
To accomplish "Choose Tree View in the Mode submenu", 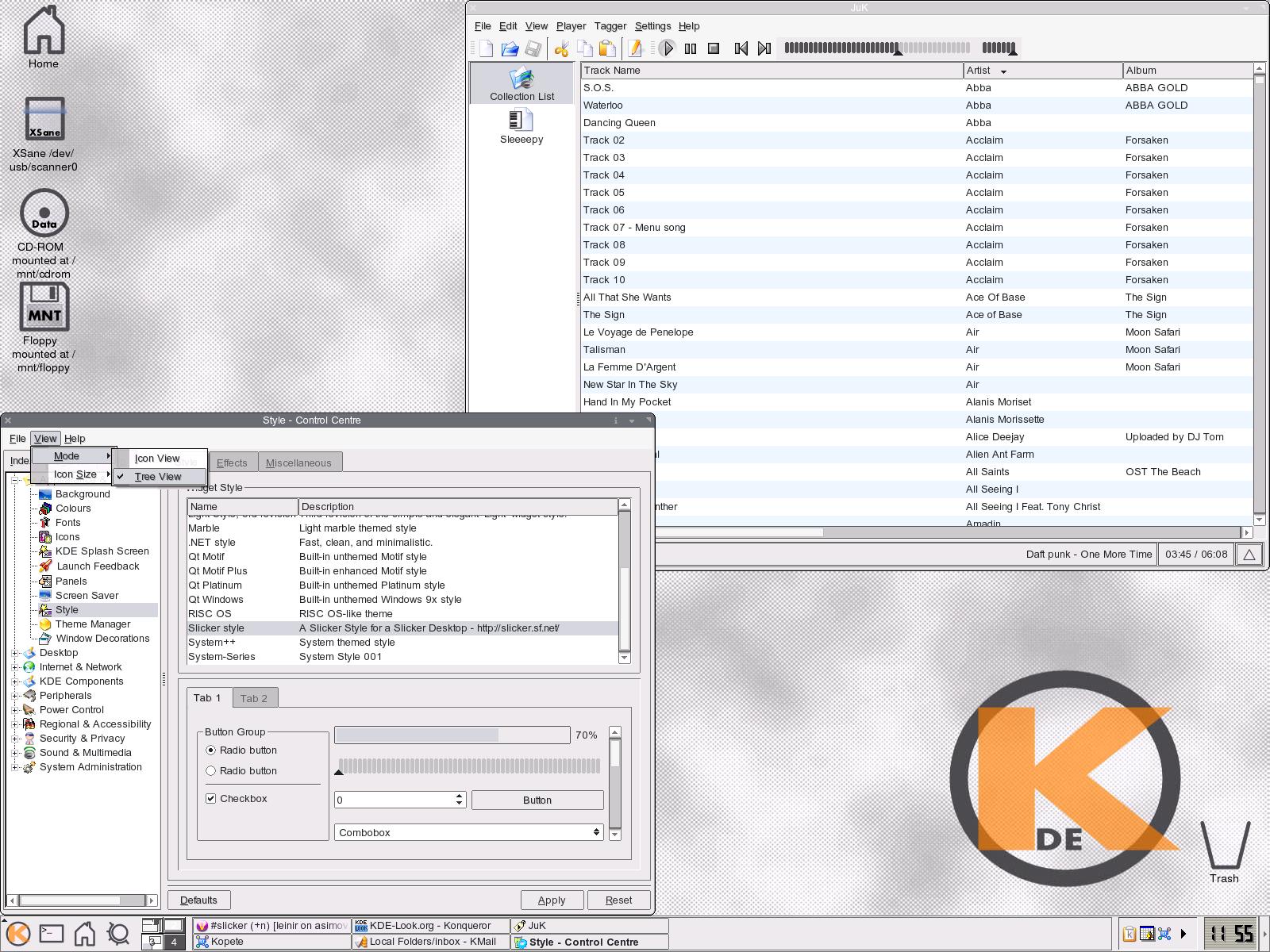I will coord(160,476).
